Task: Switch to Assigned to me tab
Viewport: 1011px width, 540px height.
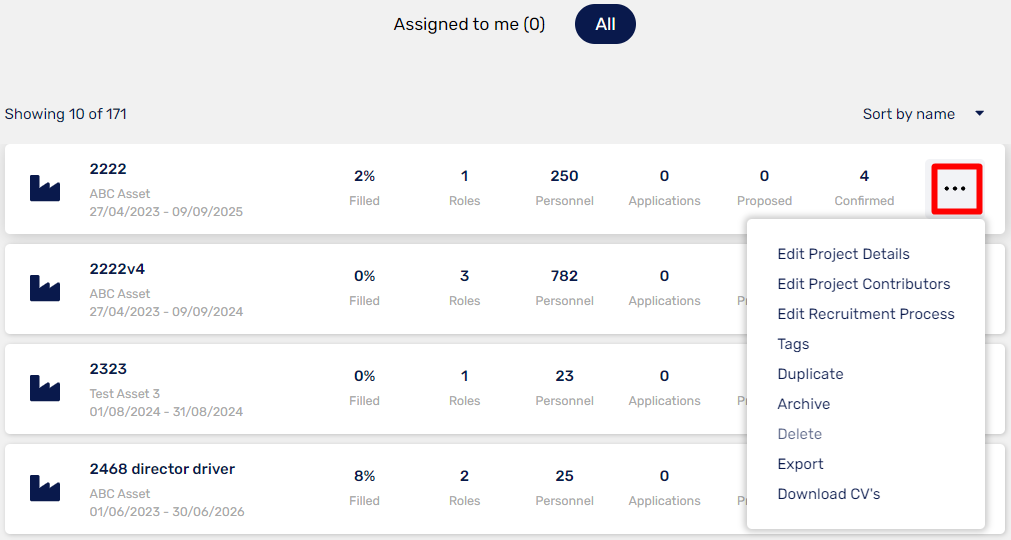Action: pos(469,24)
